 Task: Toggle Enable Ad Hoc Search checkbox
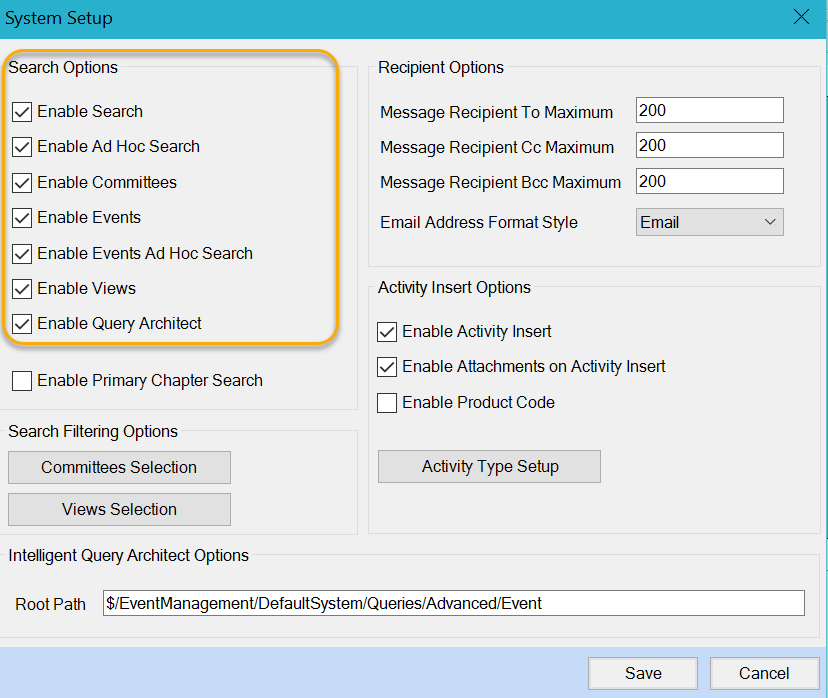coord(22,147)
